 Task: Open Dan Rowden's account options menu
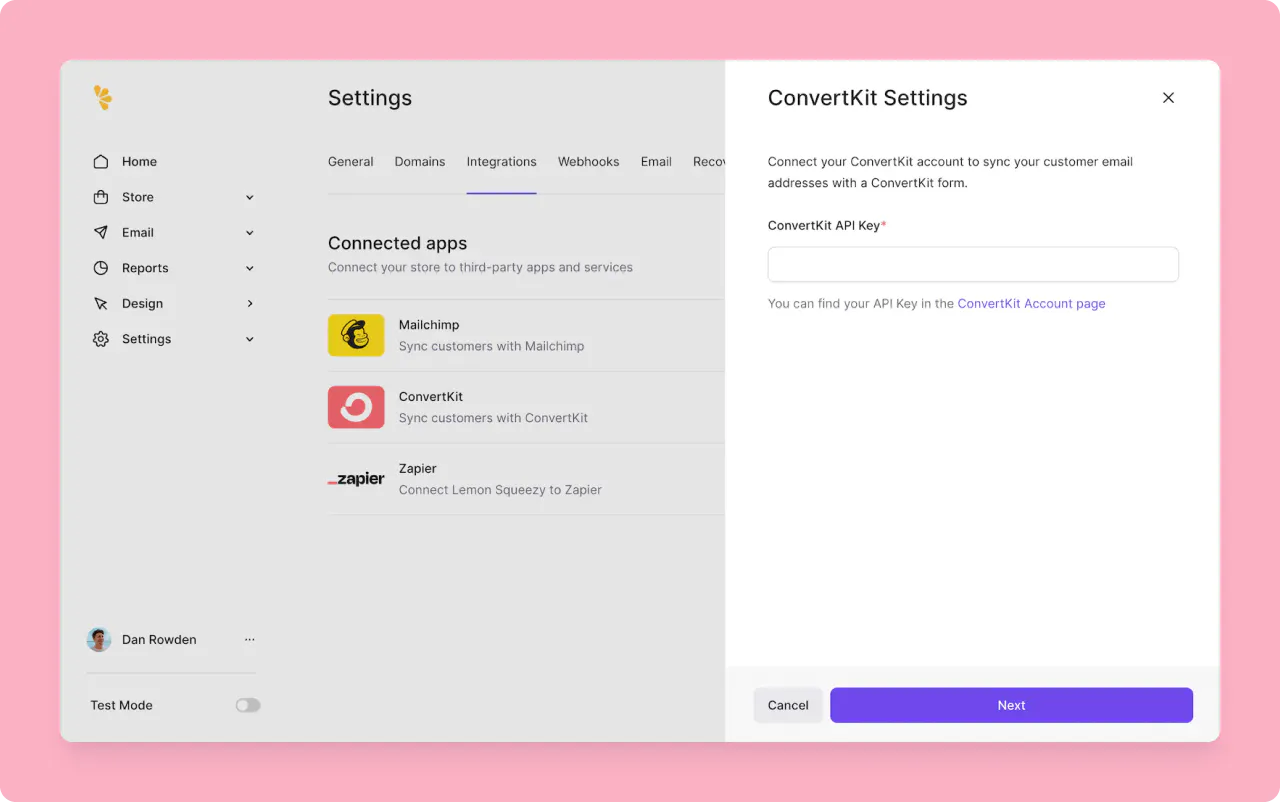pos(249,639)
